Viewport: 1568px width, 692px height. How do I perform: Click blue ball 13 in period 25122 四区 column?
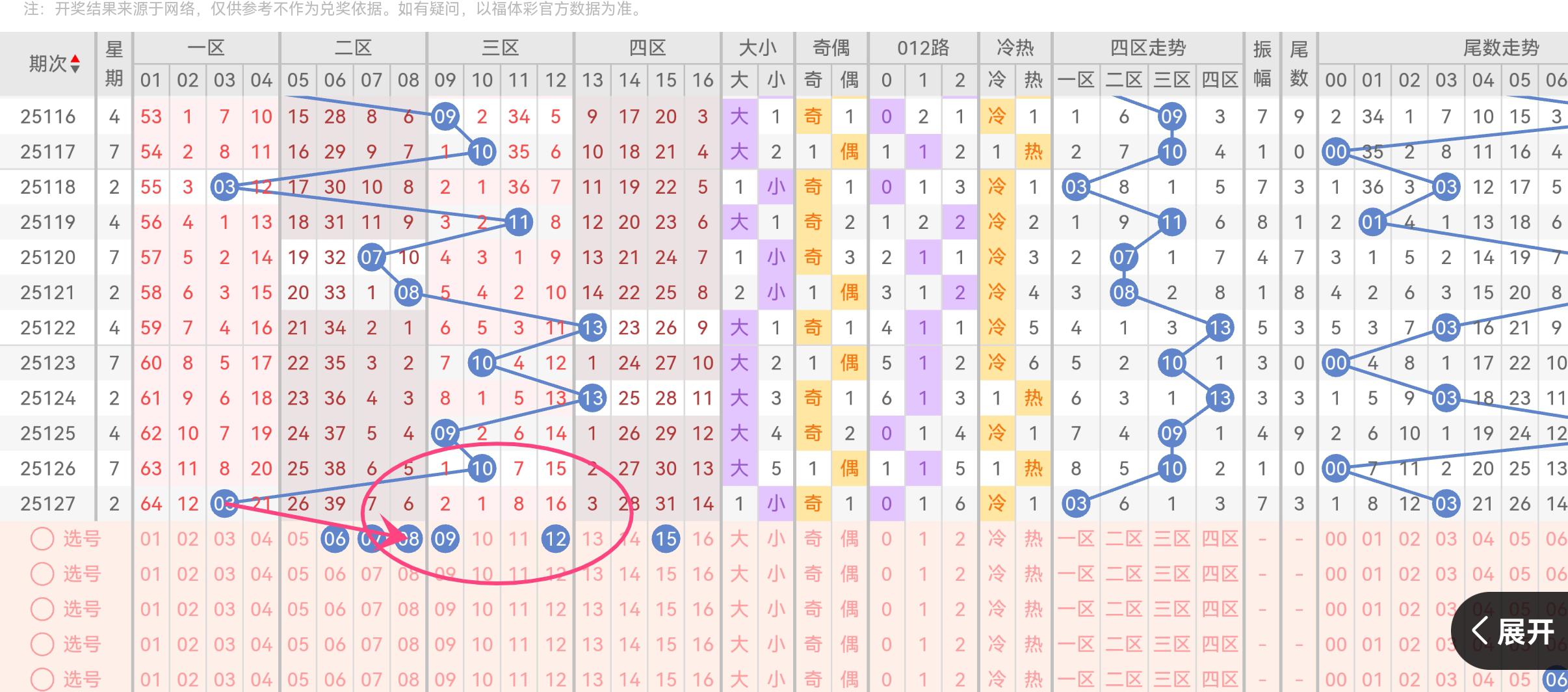pos(592,328)
